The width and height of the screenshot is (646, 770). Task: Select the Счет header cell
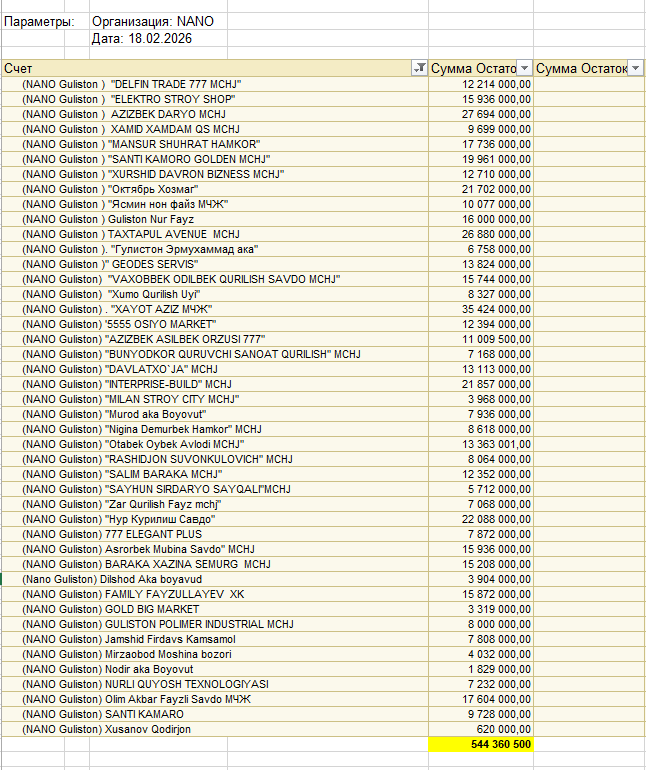click(x=215, y=68)
